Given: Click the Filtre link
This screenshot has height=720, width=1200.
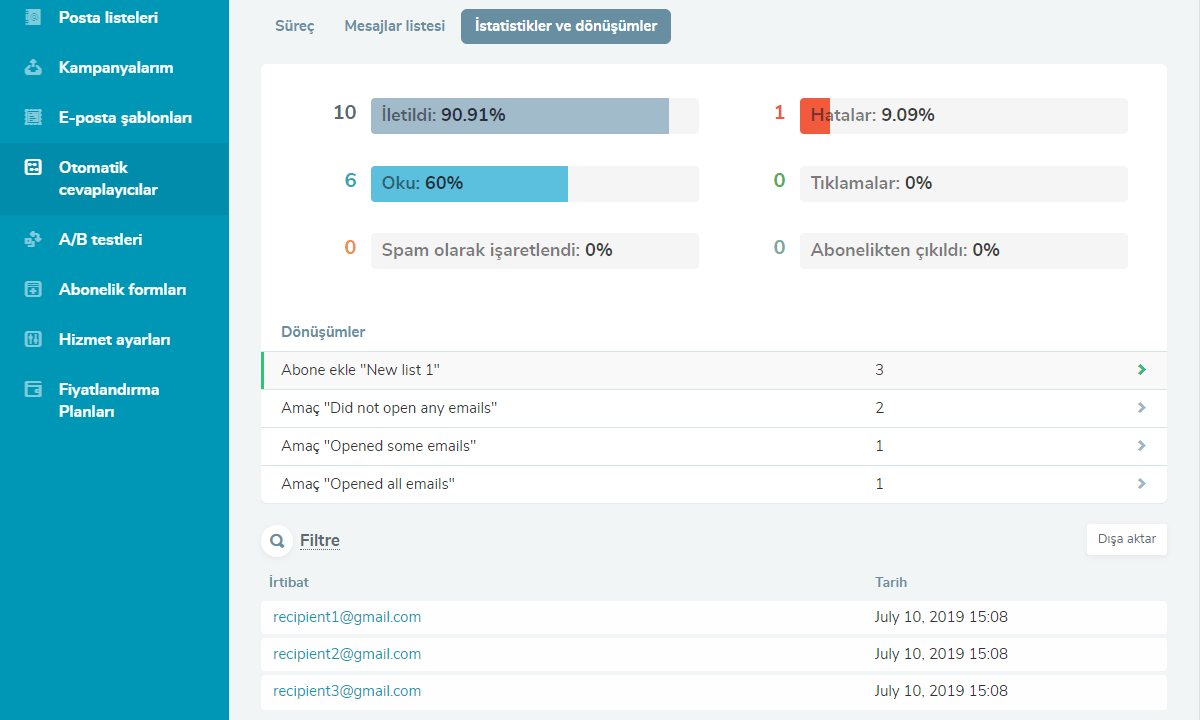Looking at the screenshot, I should point(320,541).
